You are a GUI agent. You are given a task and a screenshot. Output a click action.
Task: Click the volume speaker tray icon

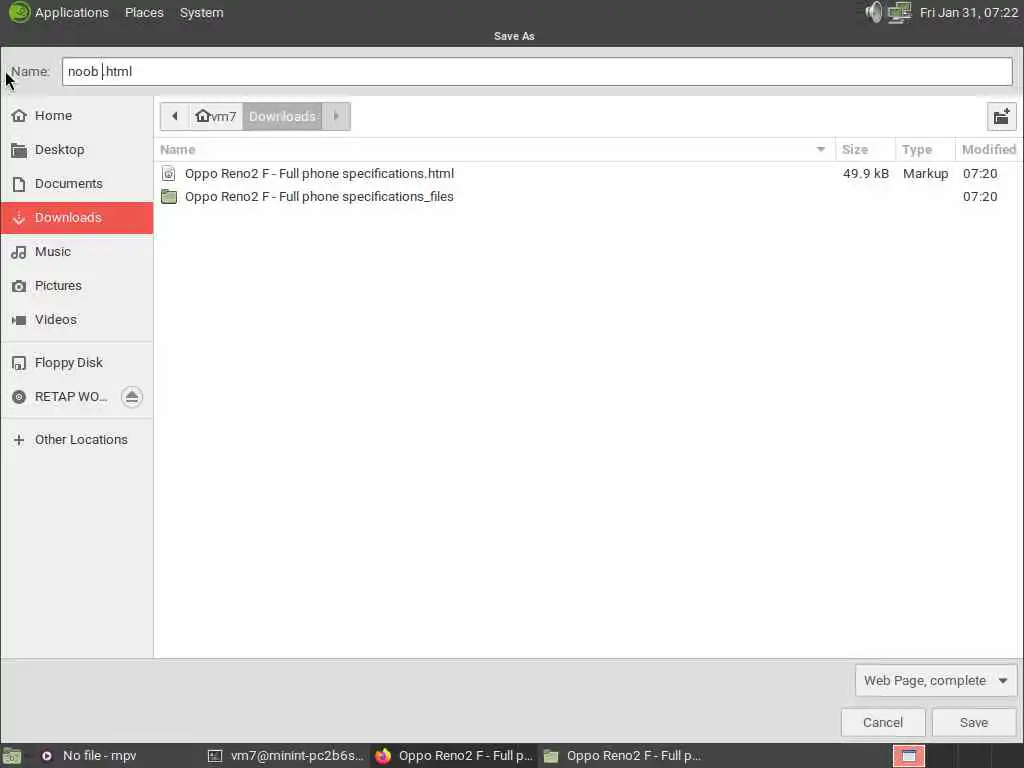tap(873, 12)
